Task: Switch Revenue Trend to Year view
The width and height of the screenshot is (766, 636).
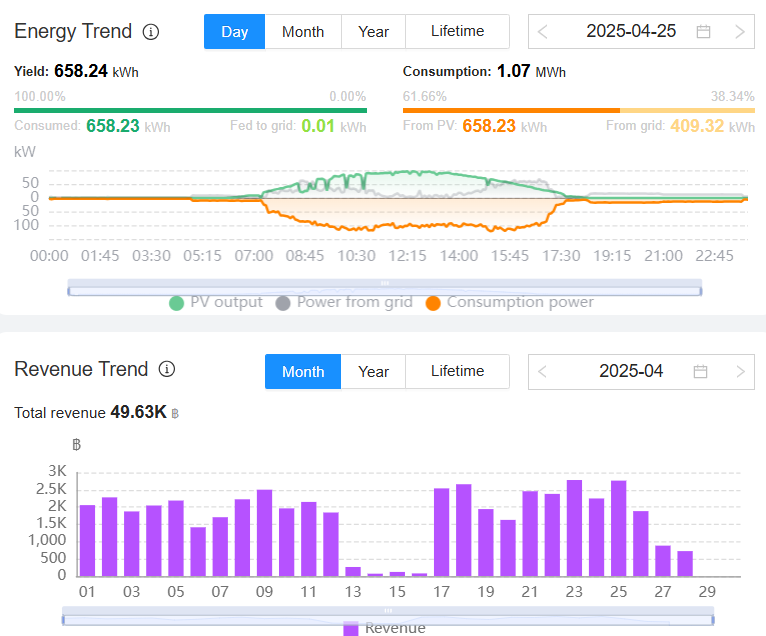Action: click(373, 372)
